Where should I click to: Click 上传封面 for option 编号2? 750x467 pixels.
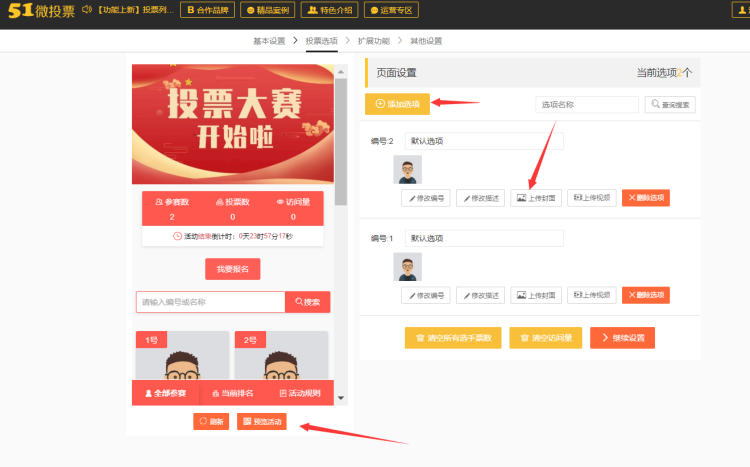(x=536, y=198)
